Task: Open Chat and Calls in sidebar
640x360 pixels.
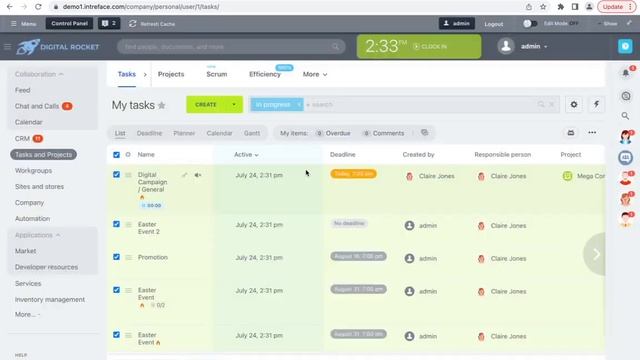Action: (x=37, y=106)
